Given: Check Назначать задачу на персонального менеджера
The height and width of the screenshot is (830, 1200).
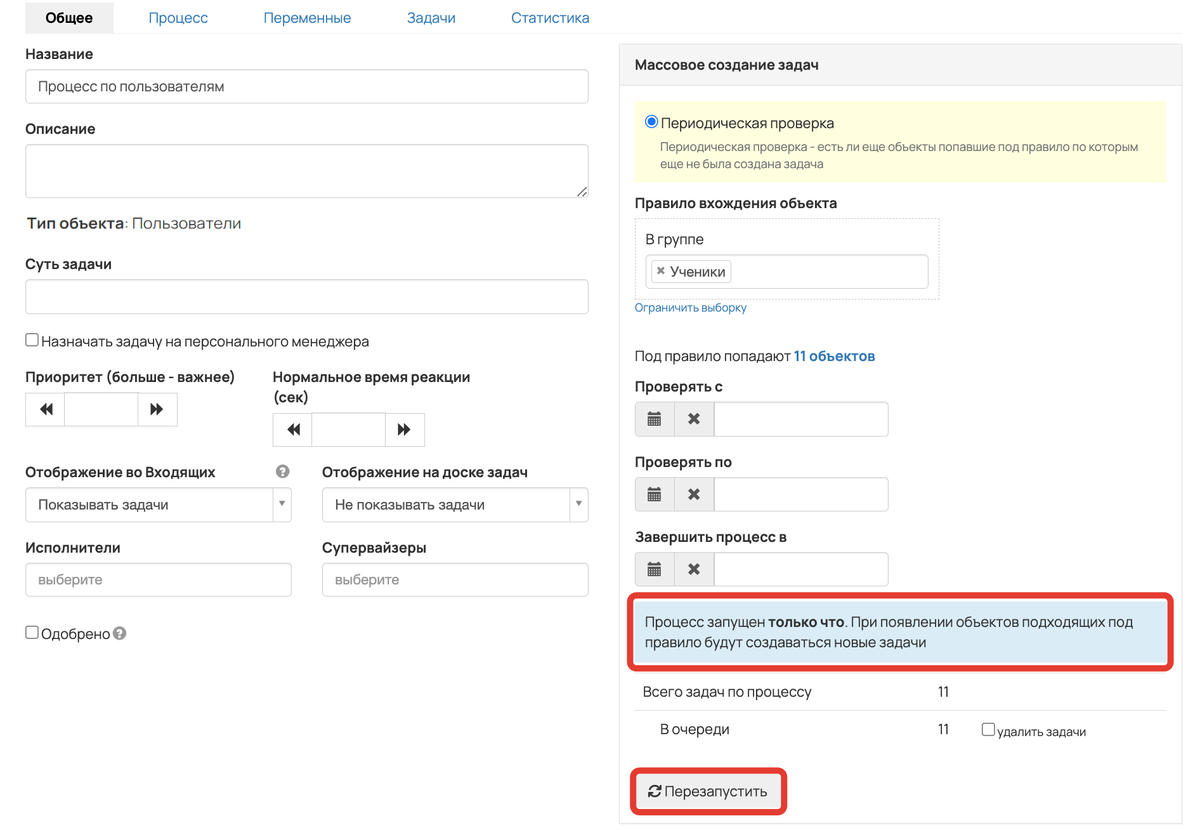Looking at the screenshot, I should (x=32, y=340).
